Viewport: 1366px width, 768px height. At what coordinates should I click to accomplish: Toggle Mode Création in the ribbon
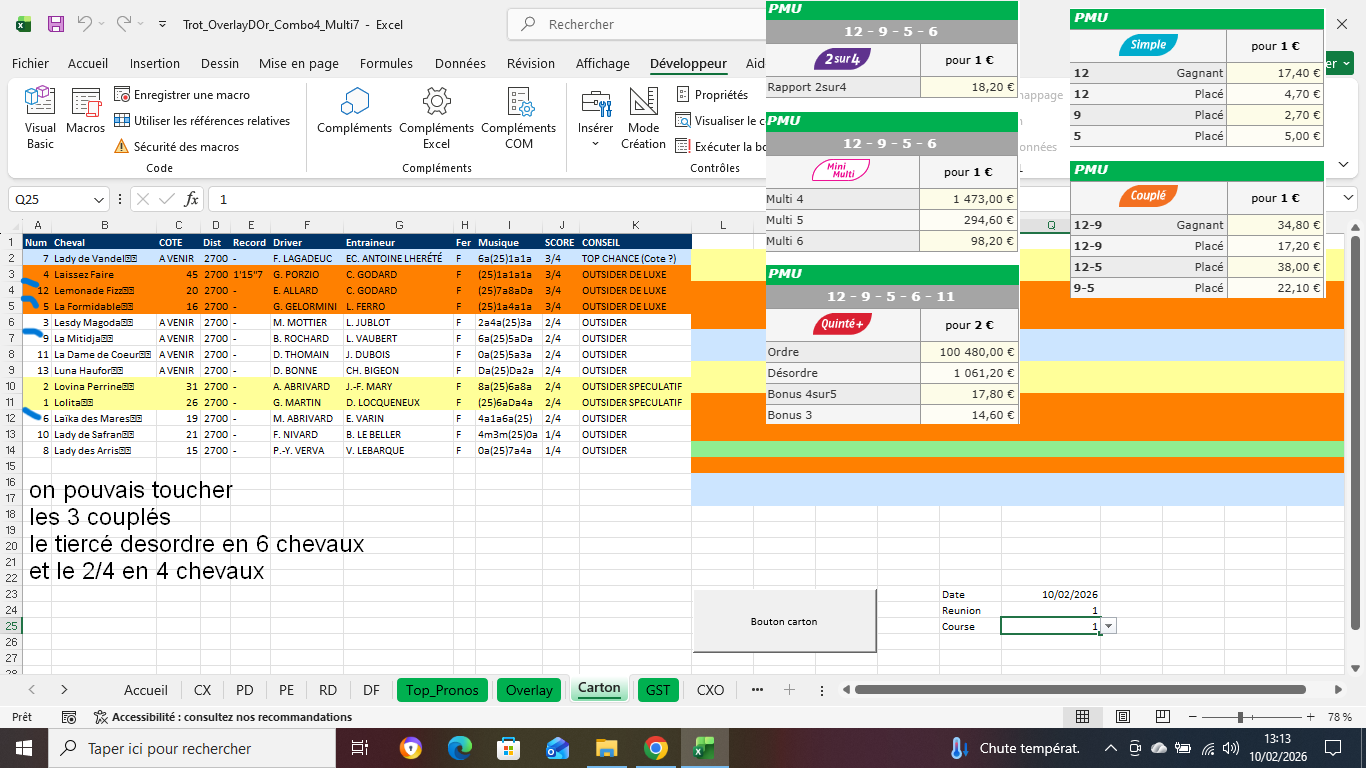643,118
